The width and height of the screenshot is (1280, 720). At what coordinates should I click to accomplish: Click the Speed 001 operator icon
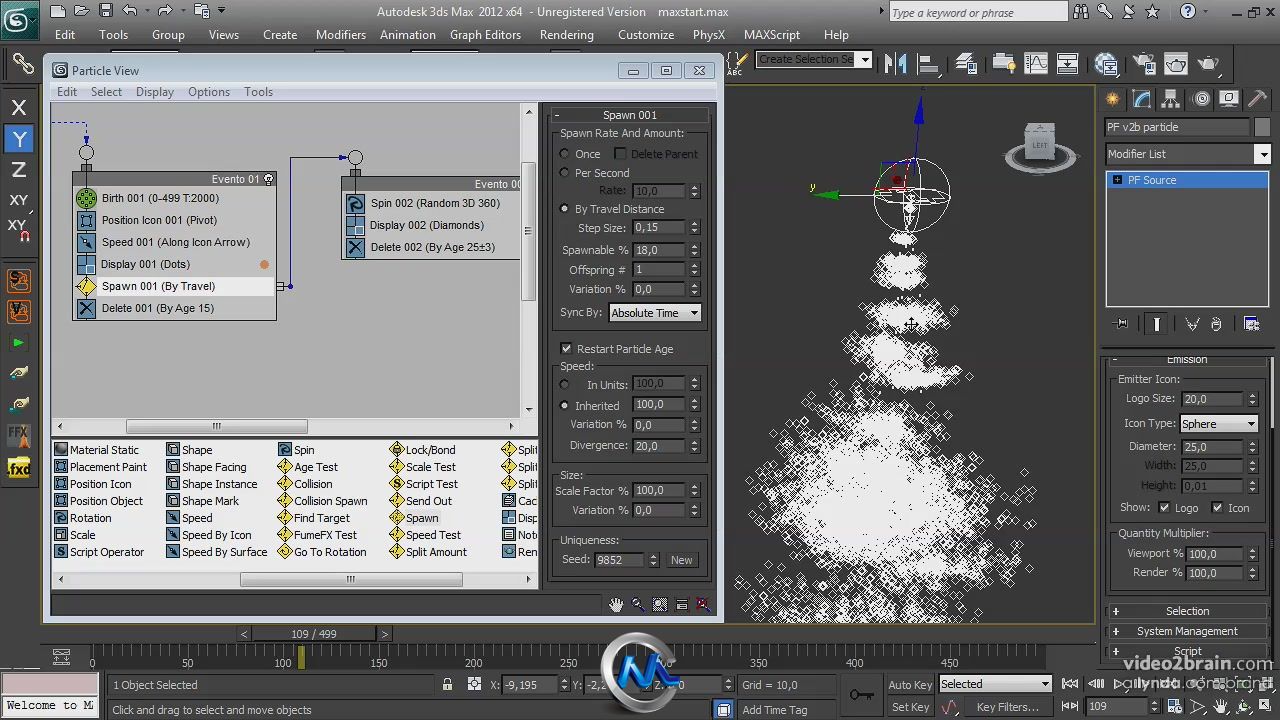tap(87, 242)
